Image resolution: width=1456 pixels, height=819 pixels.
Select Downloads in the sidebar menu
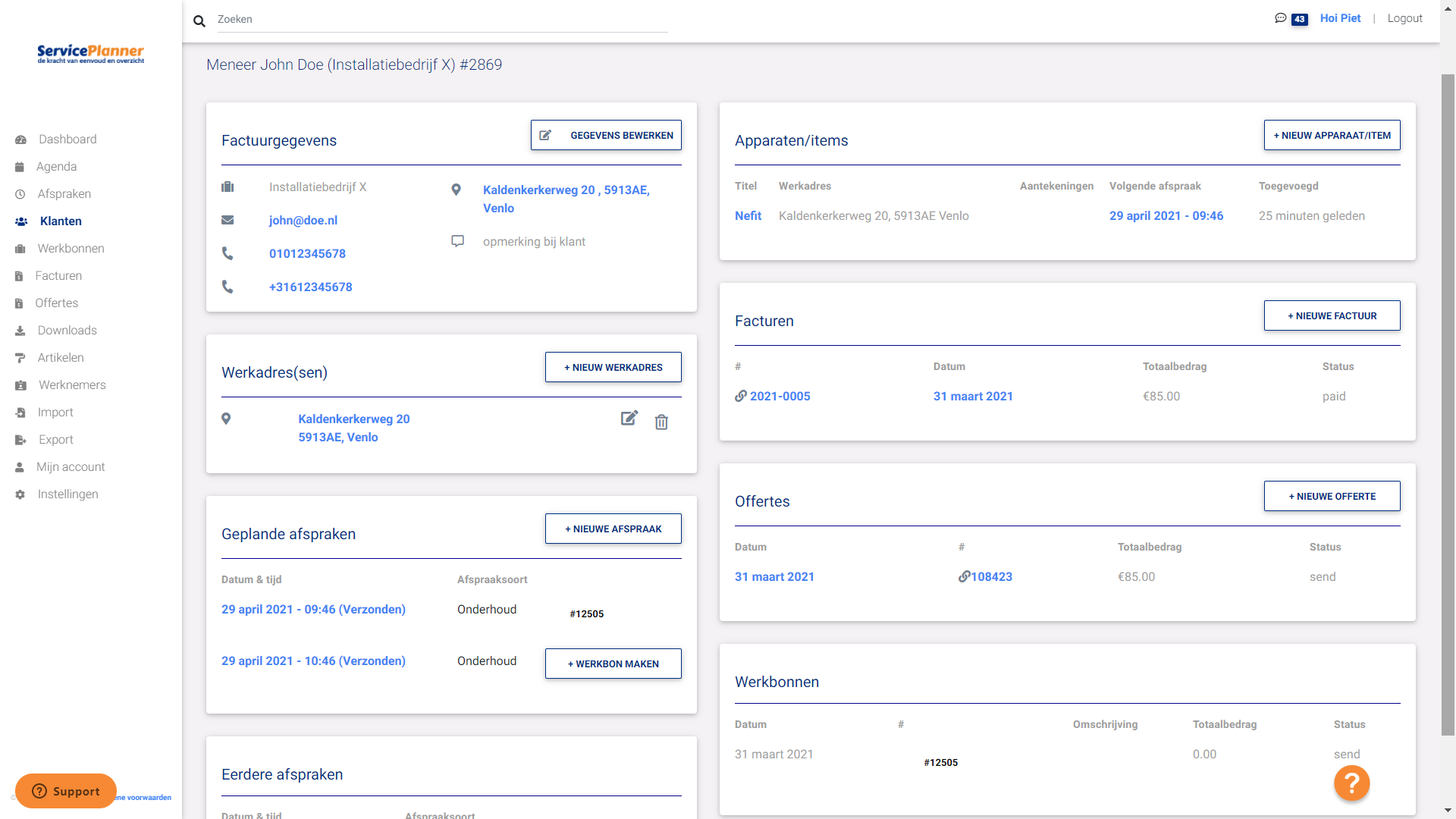[x=66, y=330]
